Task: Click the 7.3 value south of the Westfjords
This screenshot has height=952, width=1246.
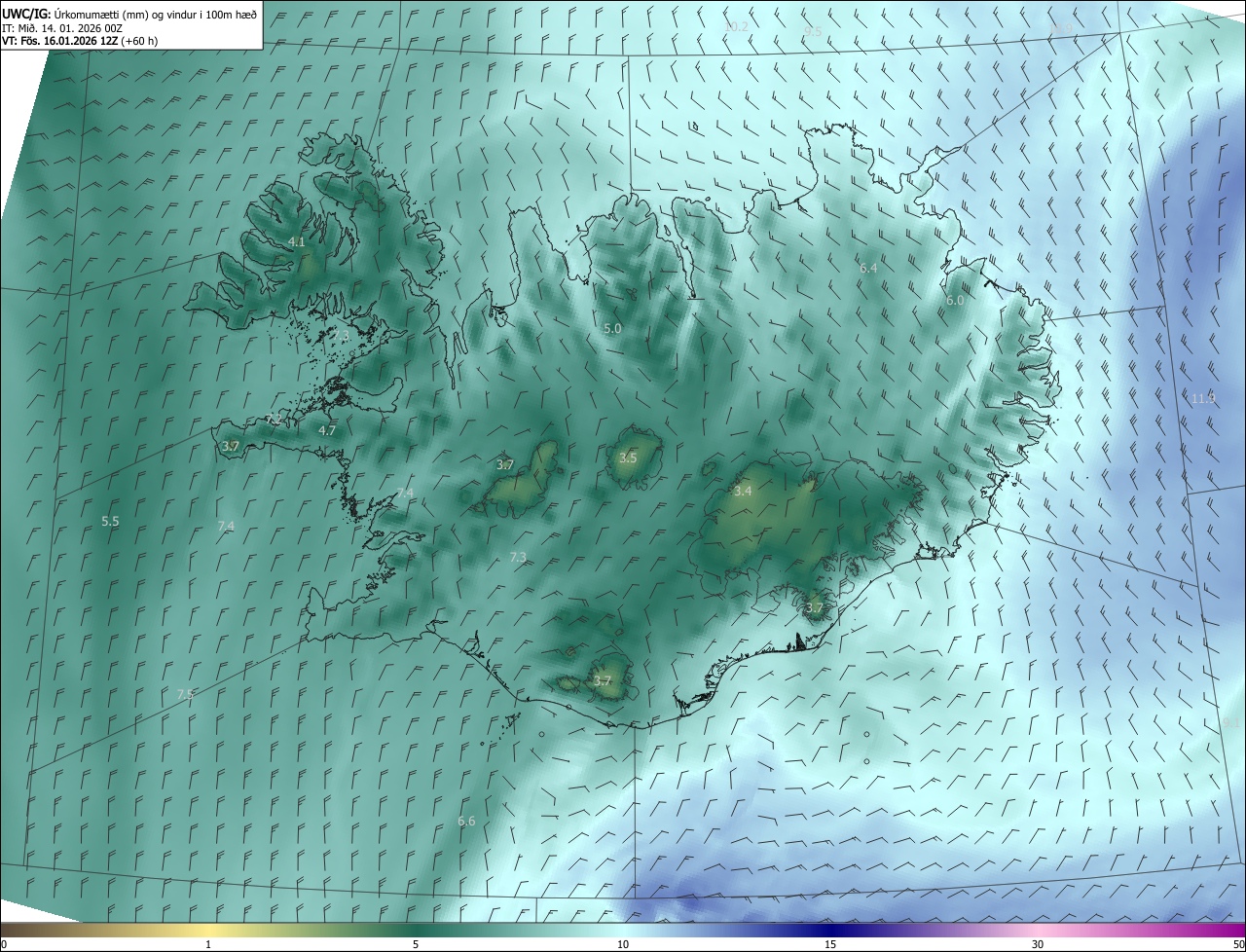Action: point(341,335)
